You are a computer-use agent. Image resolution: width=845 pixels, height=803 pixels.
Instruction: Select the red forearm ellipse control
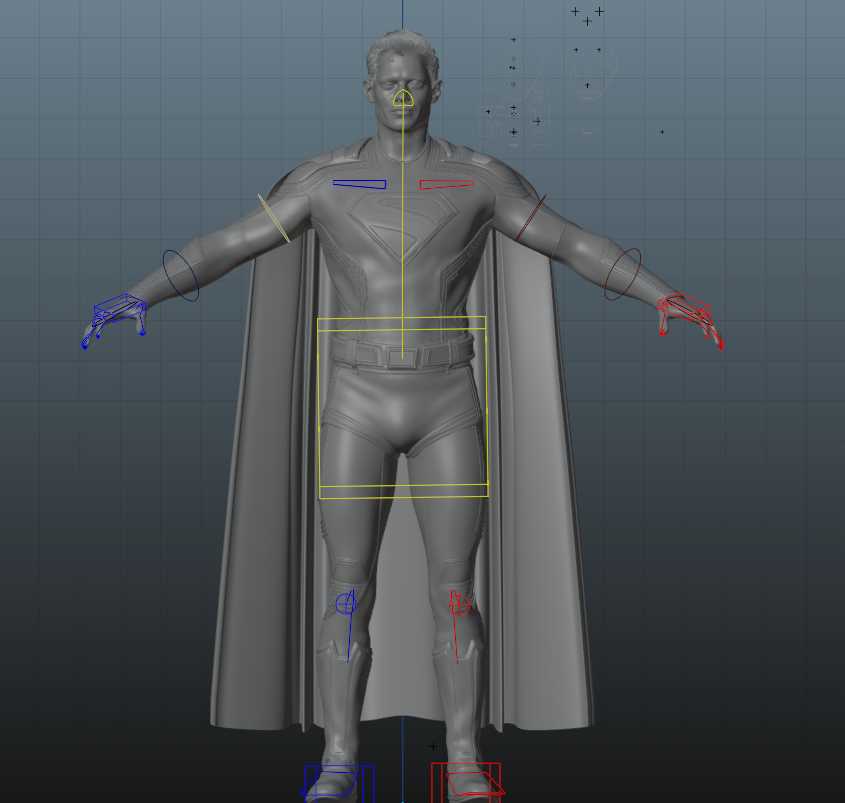coord(622,274)
